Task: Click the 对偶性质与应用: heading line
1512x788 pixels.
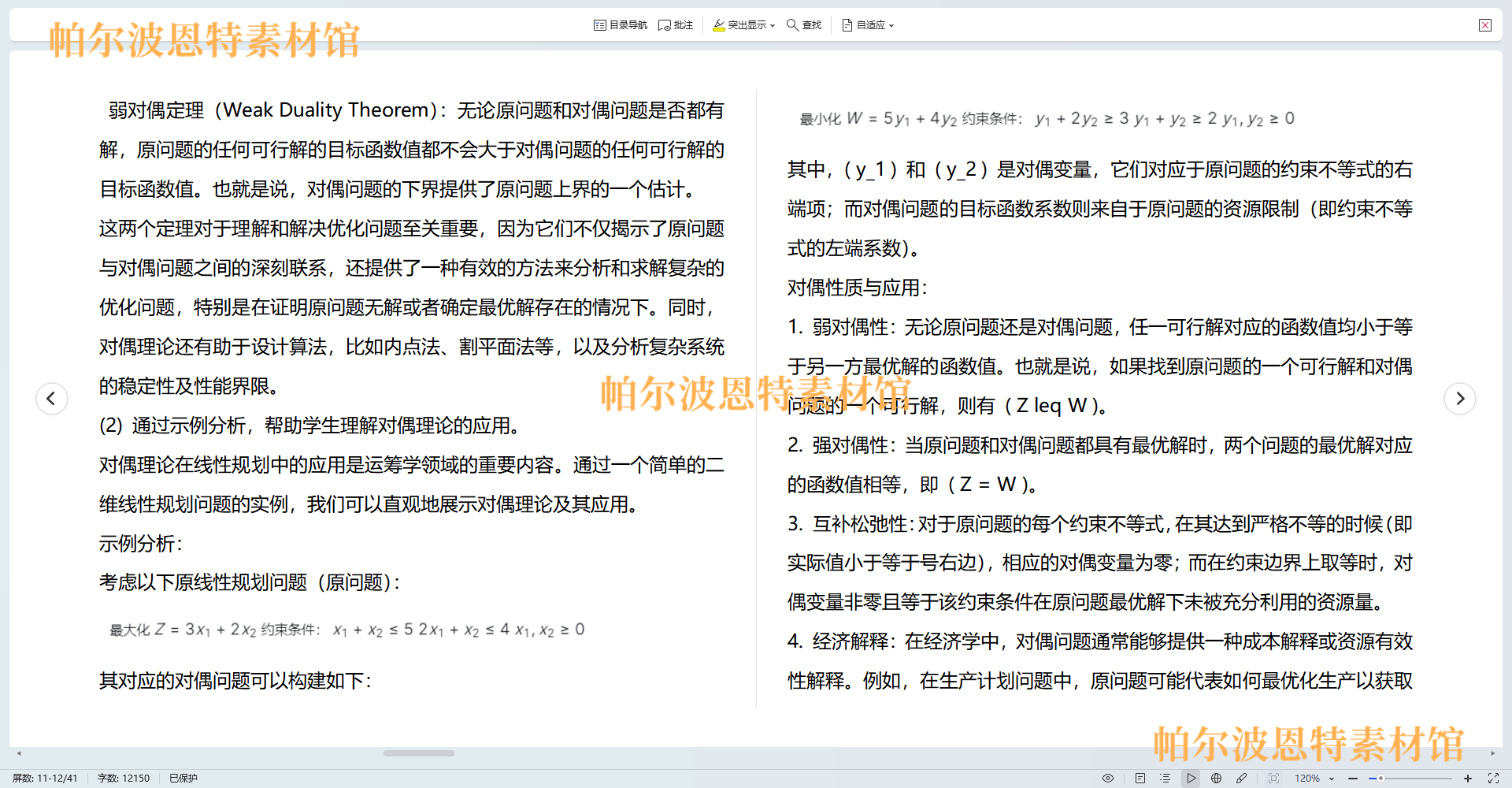Action: [858, 288]
